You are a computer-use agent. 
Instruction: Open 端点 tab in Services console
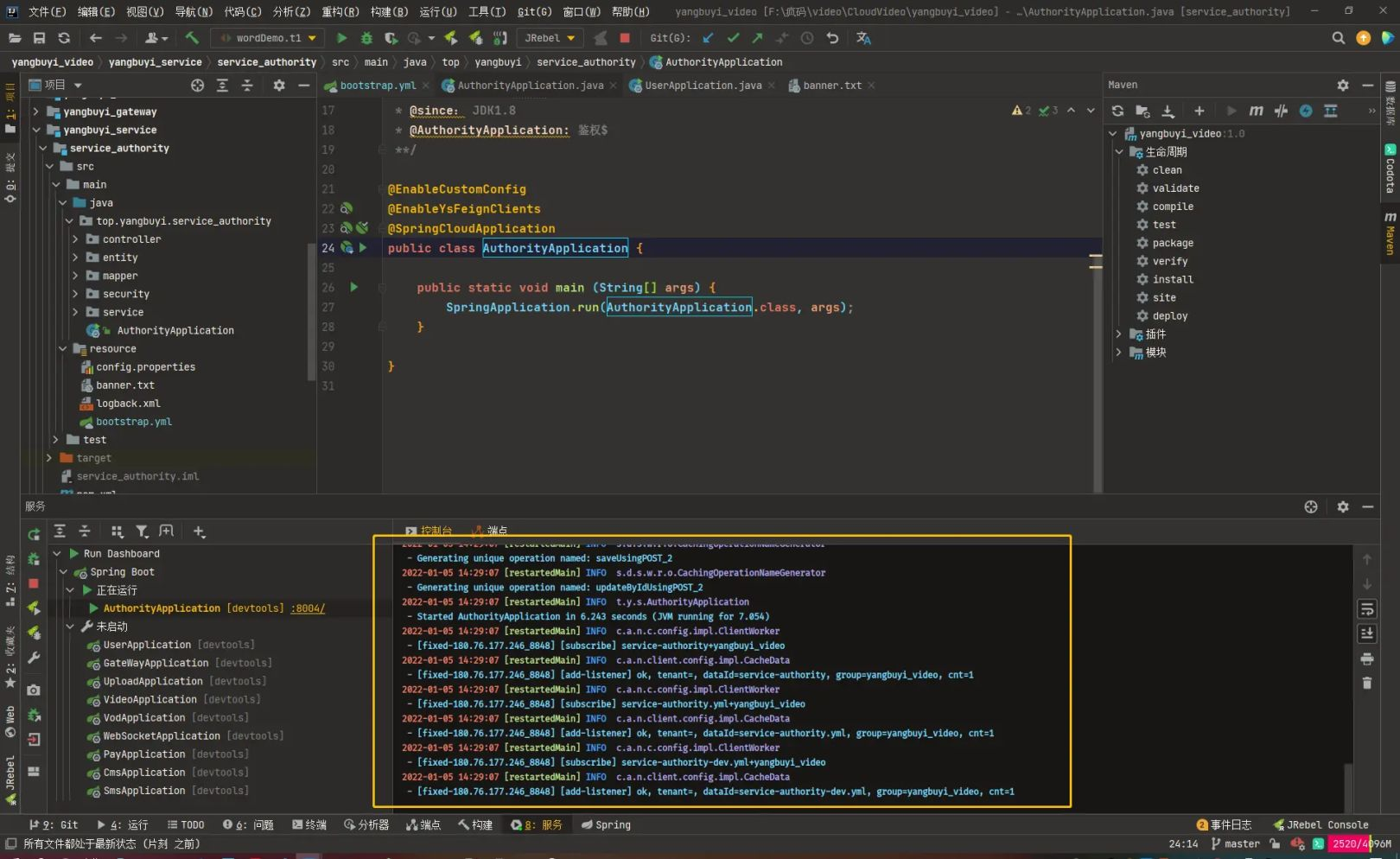[490, 531]
